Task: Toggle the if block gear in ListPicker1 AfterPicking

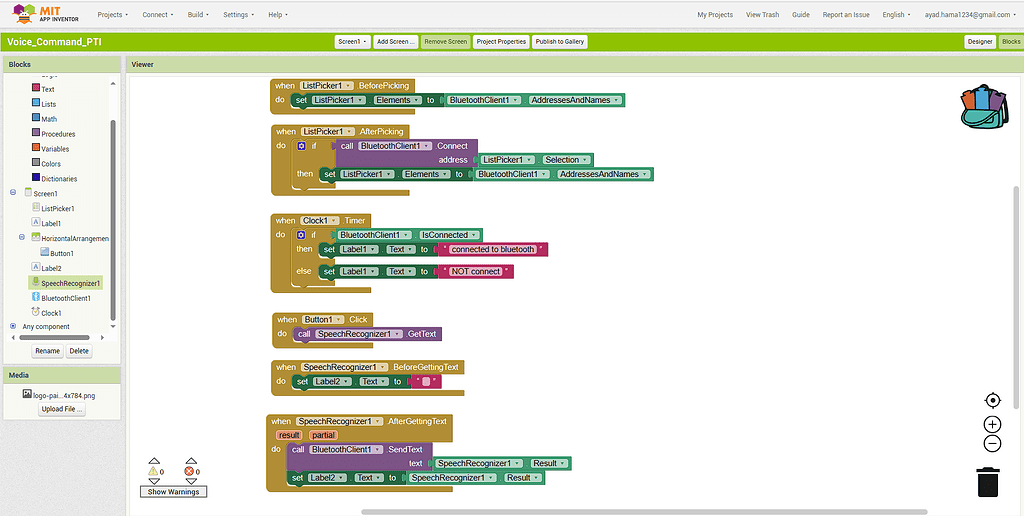Action: 301,146
